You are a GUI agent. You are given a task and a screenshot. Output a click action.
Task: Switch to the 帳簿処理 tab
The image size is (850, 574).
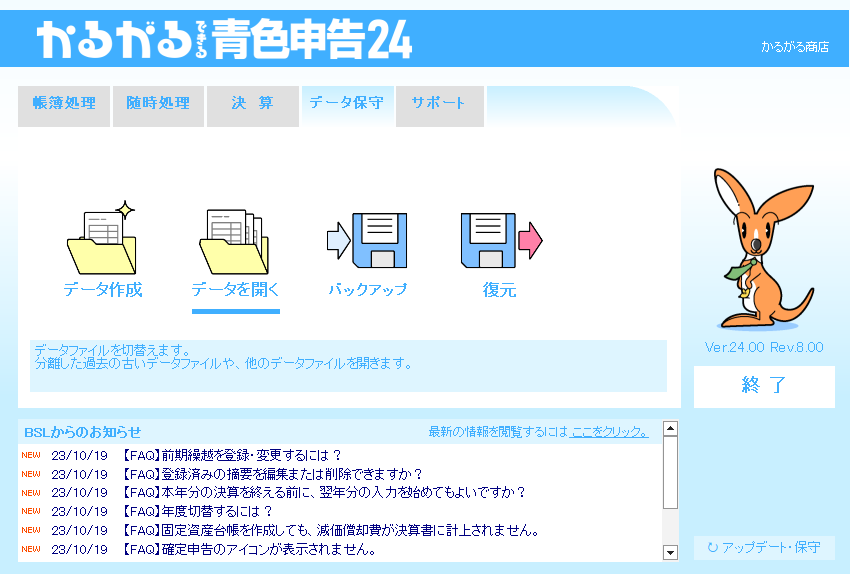point(64,106)
